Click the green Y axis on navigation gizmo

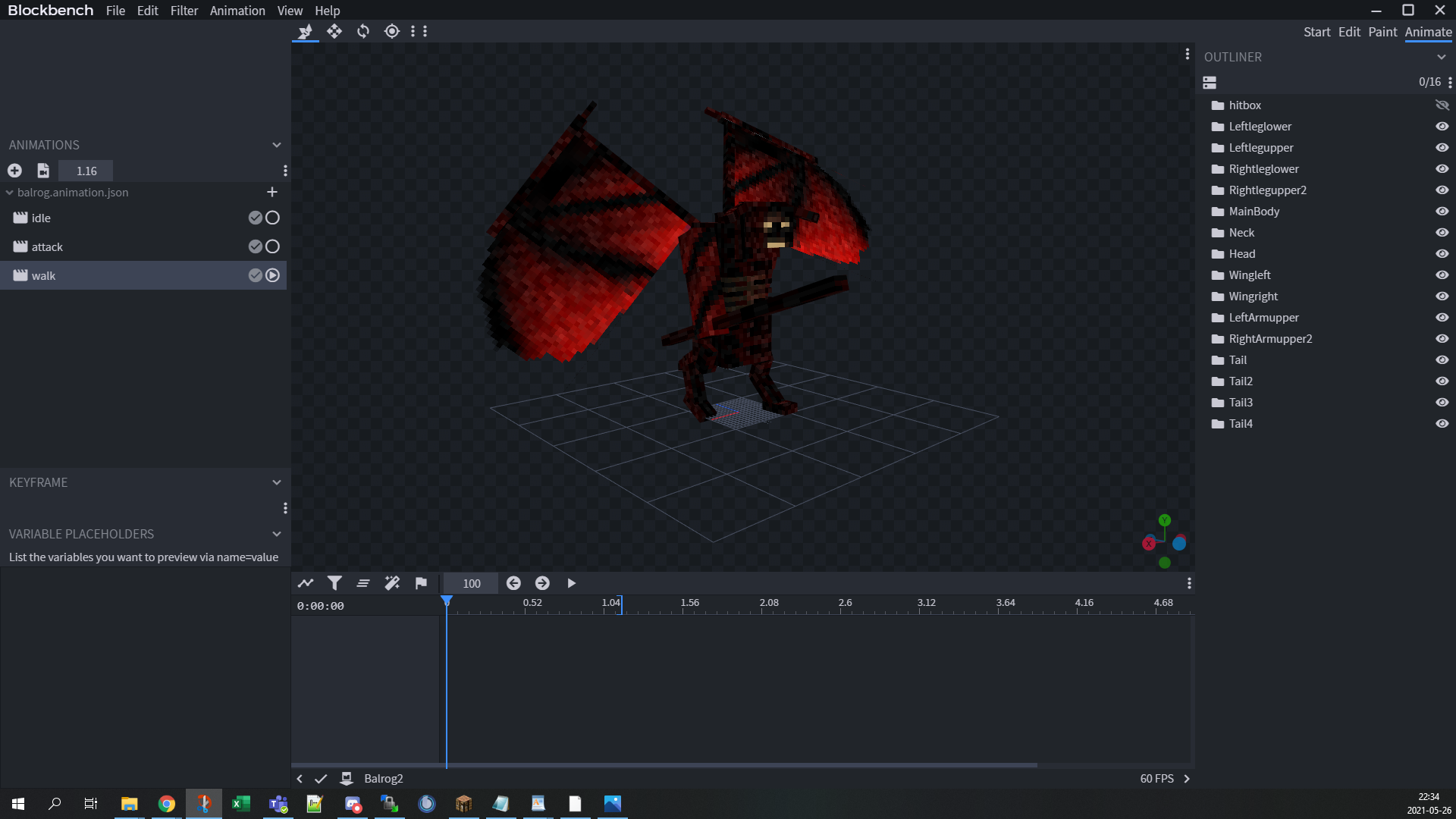[1165, 520]
